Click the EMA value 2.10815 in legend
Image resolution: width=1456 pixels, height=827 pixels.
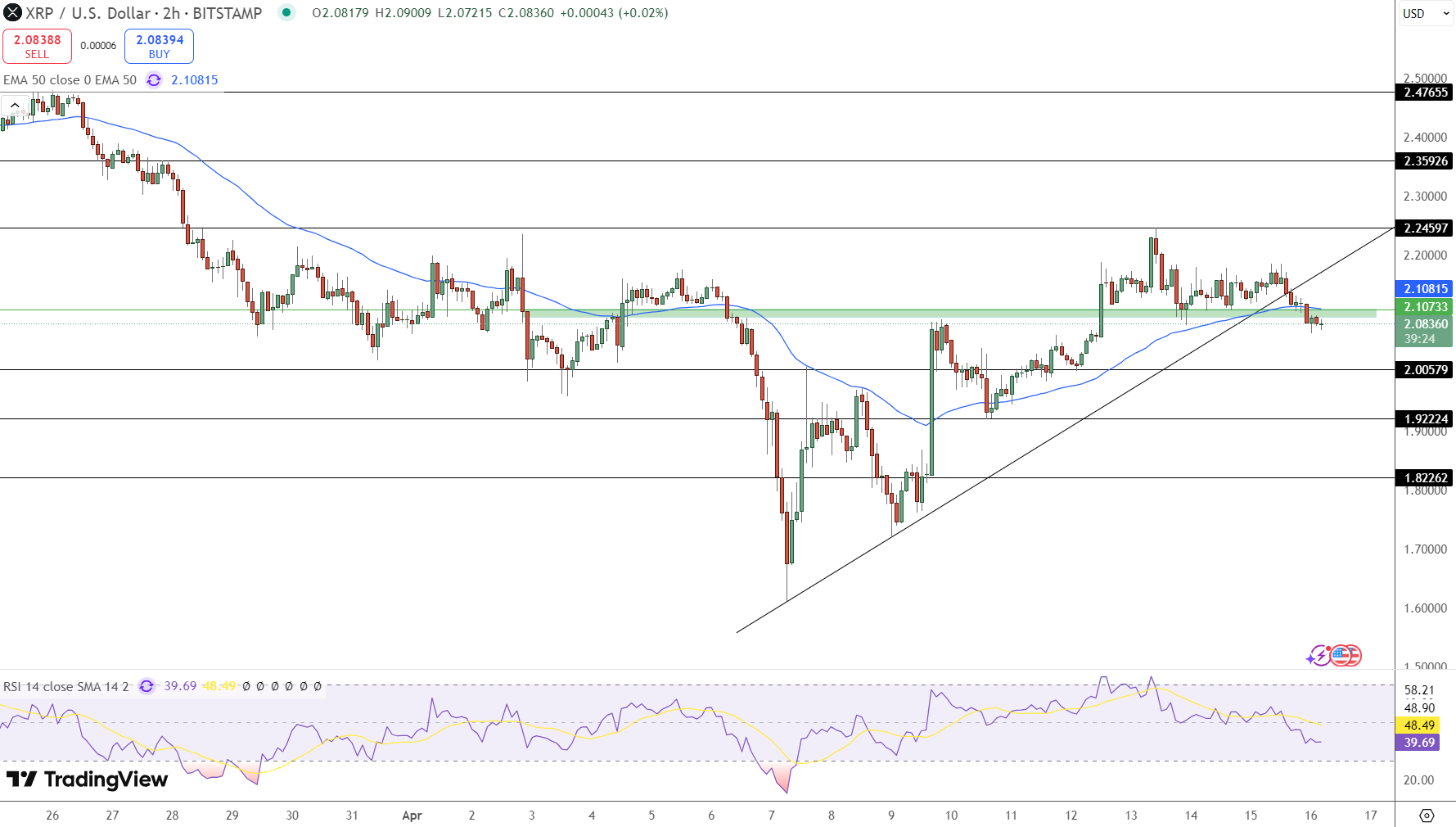point(195,80)
